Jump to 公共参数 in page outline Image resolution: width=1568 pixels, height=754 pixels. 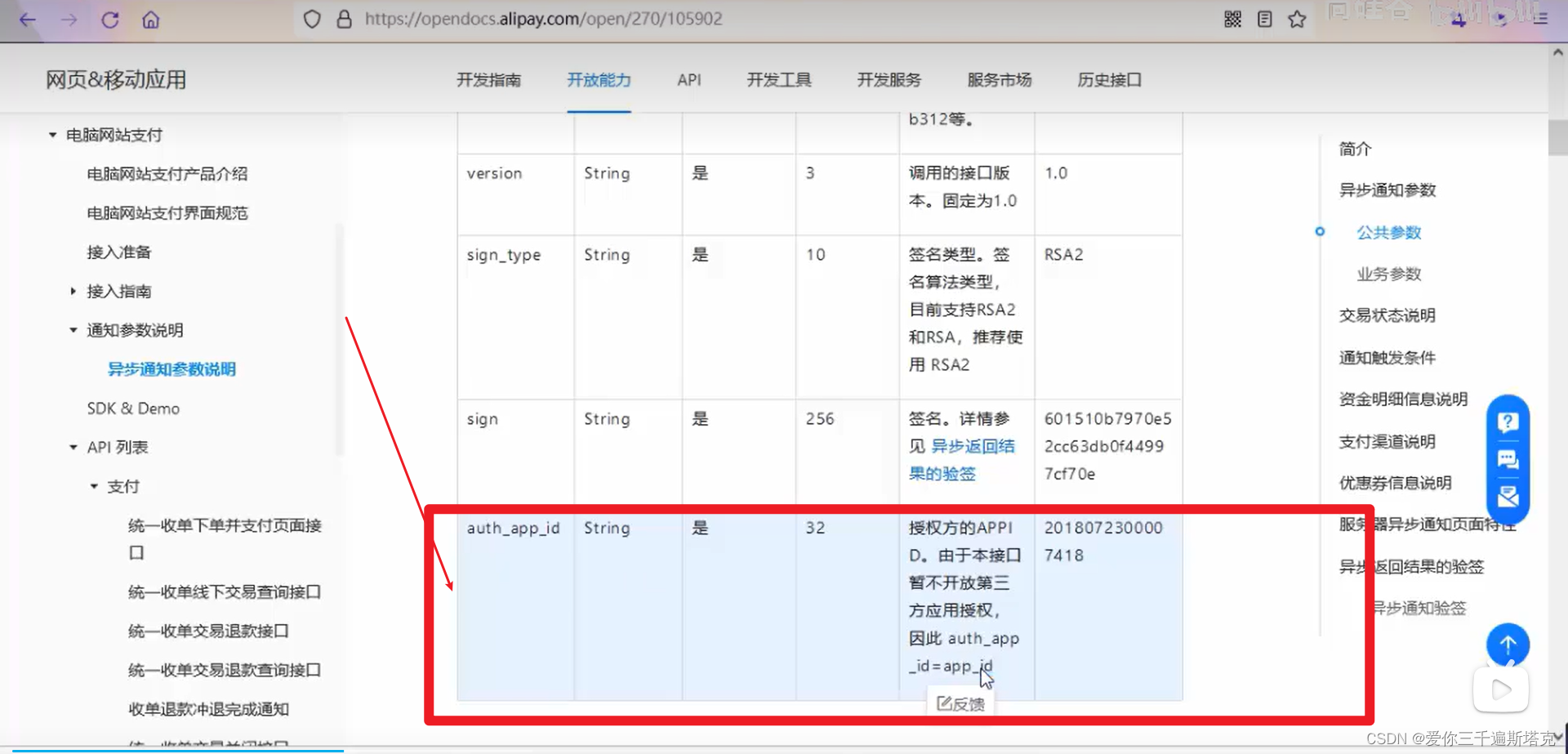pyautogui.click(x=1389, y=233)
